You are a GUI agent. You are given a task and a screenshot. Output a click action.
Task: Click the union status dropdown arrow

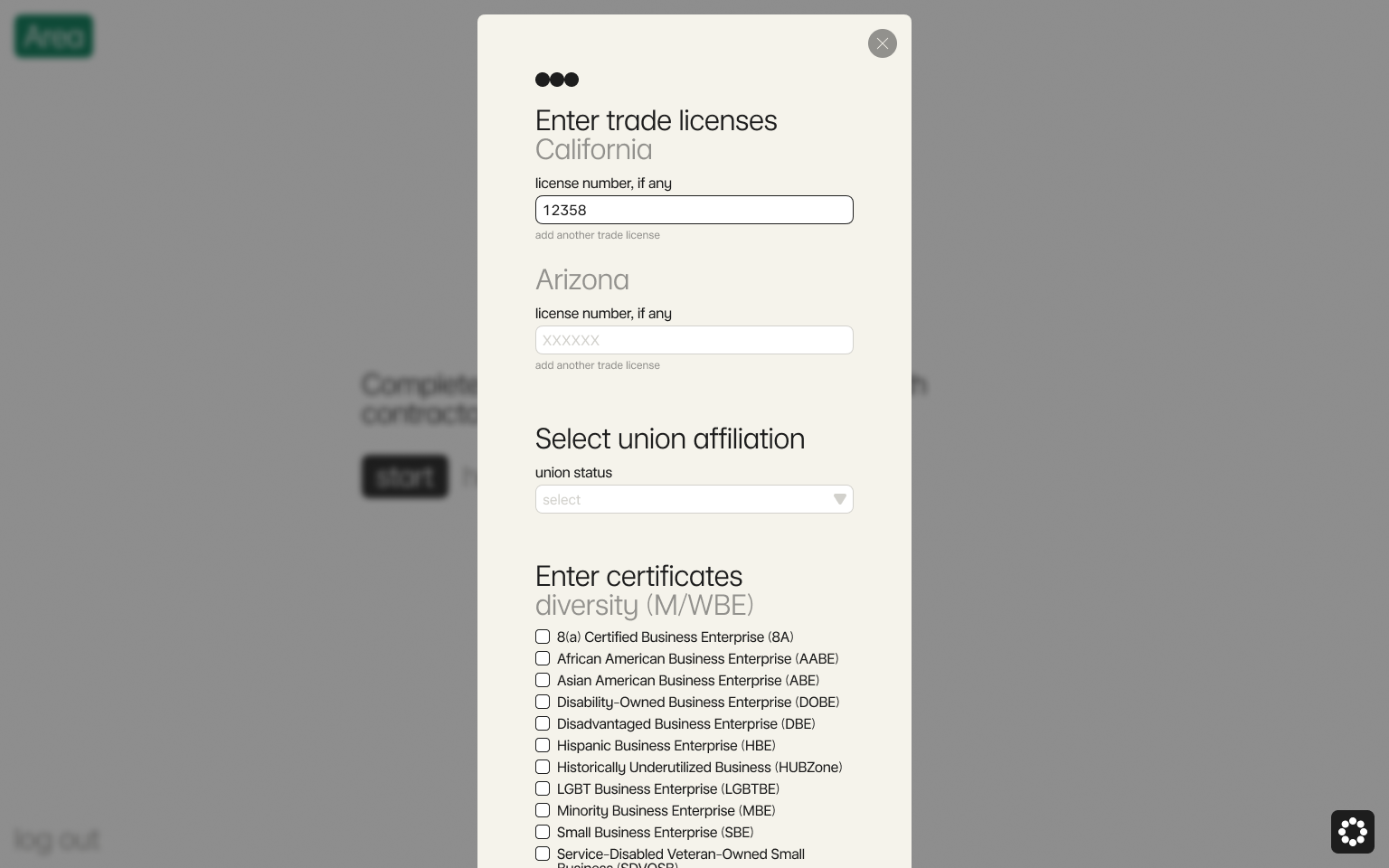click(x=840, y=499)
